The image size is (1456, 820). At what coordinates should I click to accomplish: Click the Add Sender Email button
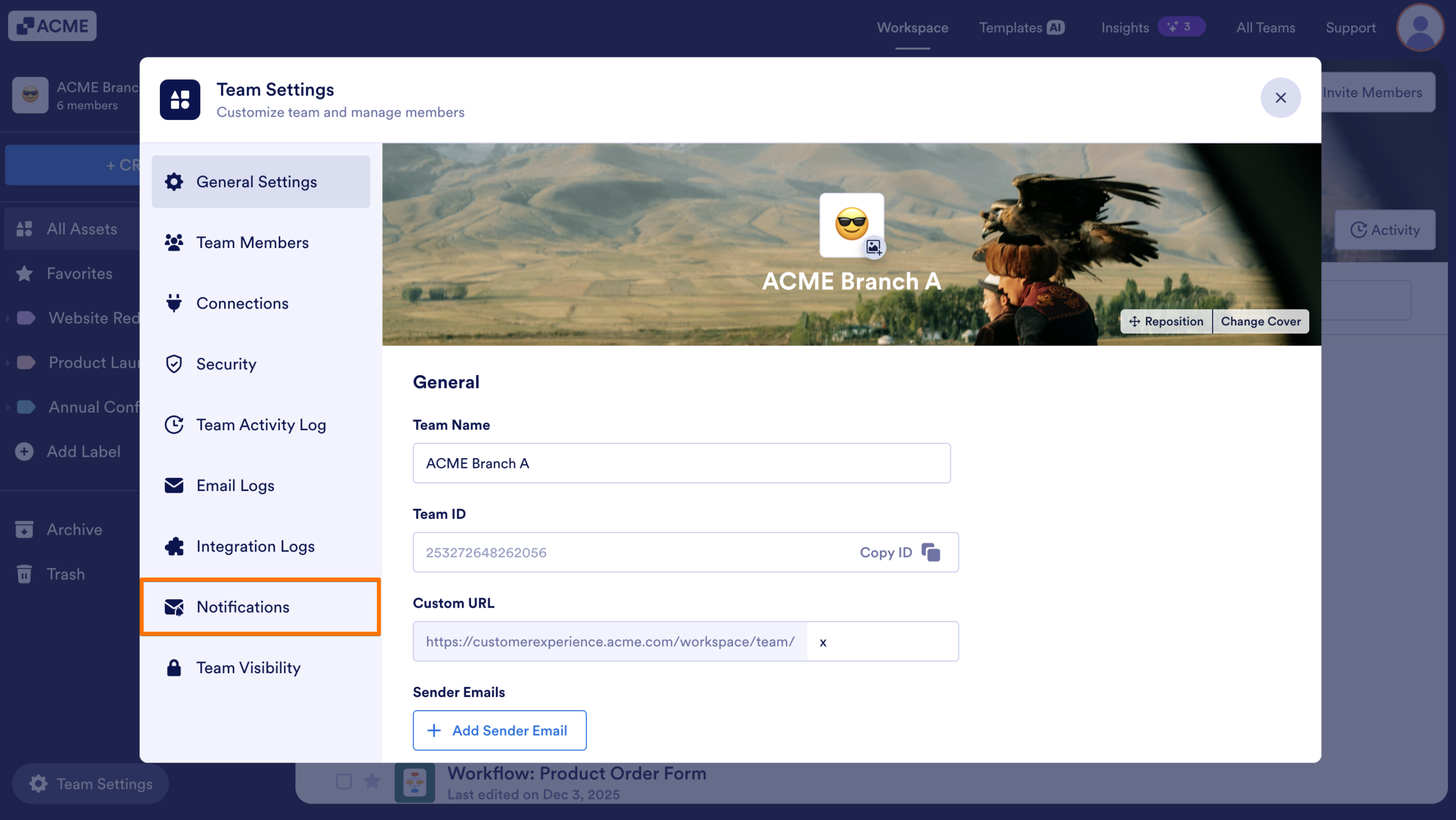(499, 730)
